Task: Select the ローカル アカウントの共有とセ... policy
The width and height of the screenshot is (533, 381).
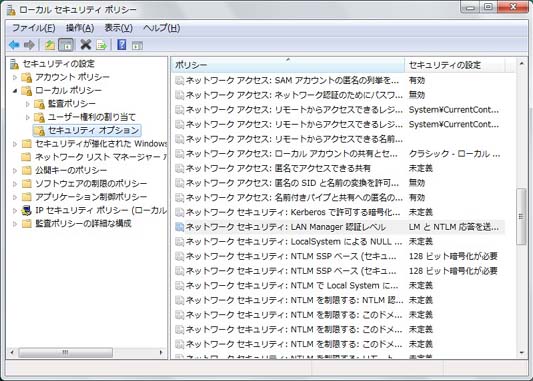Action: 338,154
